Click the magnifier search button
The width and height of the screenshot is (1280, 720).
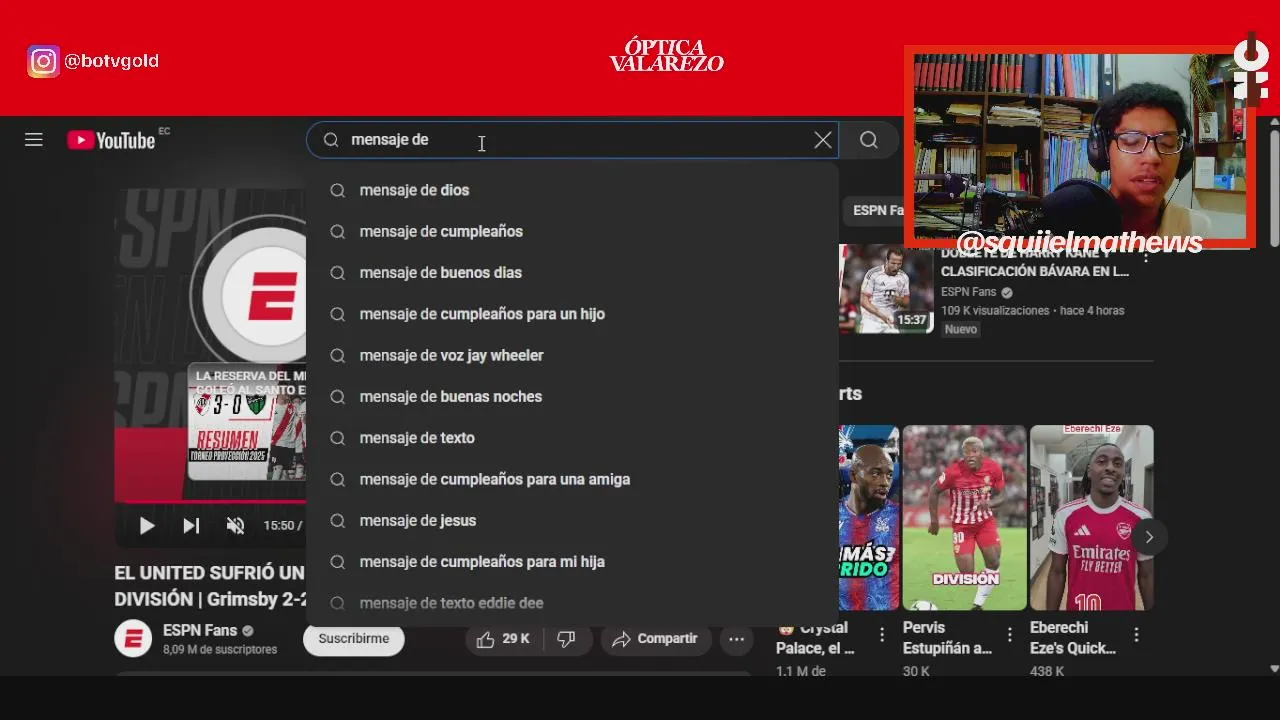[869, 140]
